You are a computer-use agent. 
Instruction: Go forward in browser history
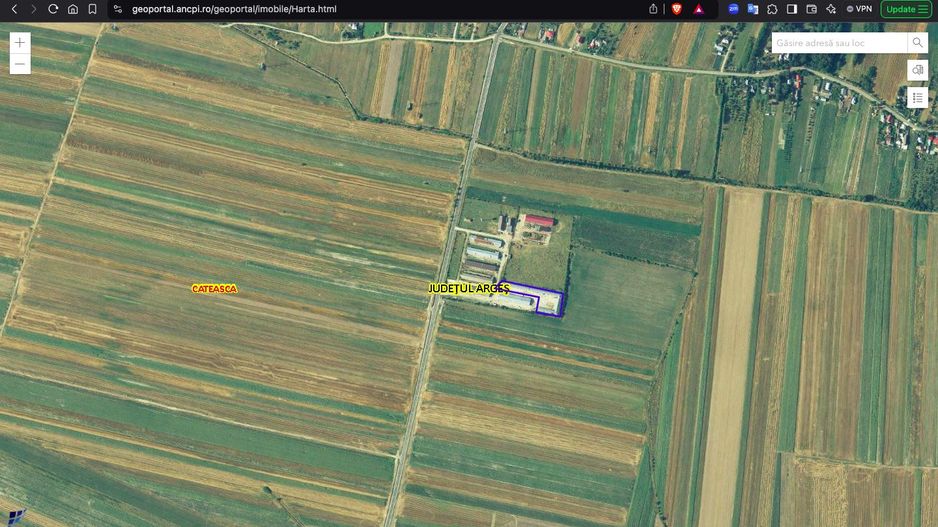coord(34,9)
